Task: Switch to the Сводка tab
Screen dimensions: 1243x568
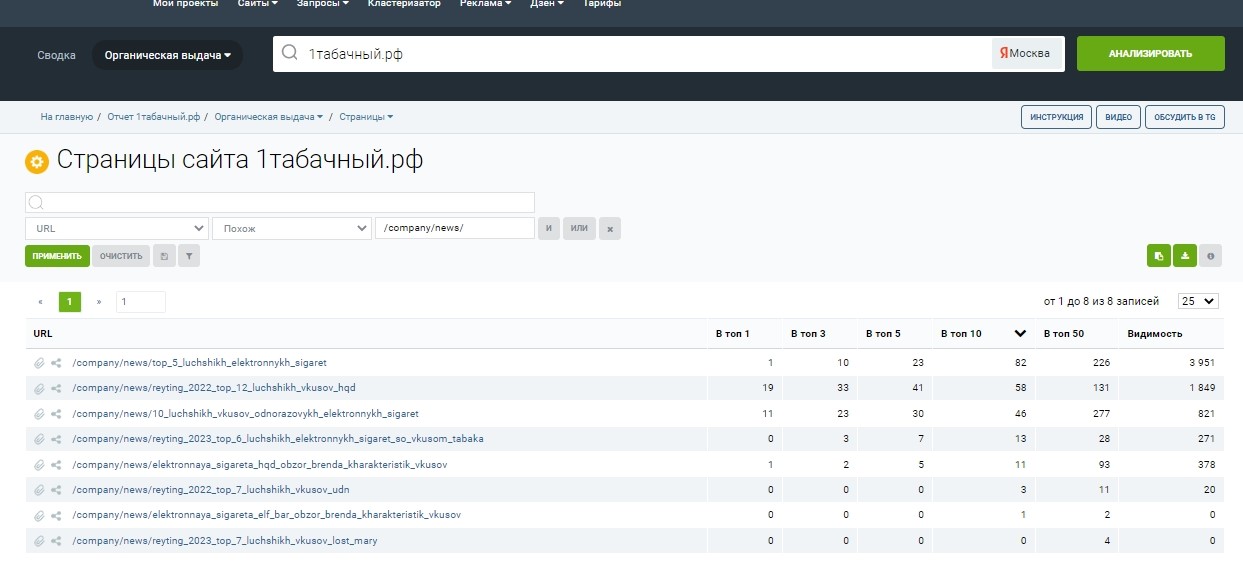Action: [x=56, y=55]
